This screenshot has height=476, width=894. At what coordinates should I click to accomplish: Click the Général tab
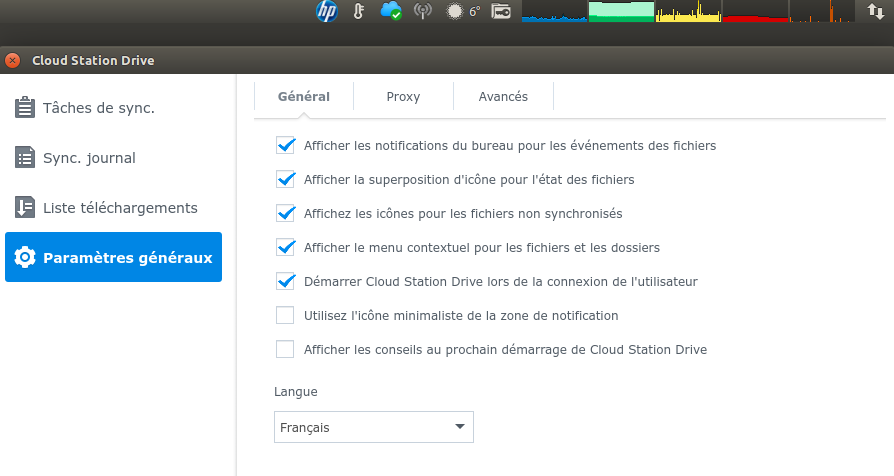coord(303,97)
